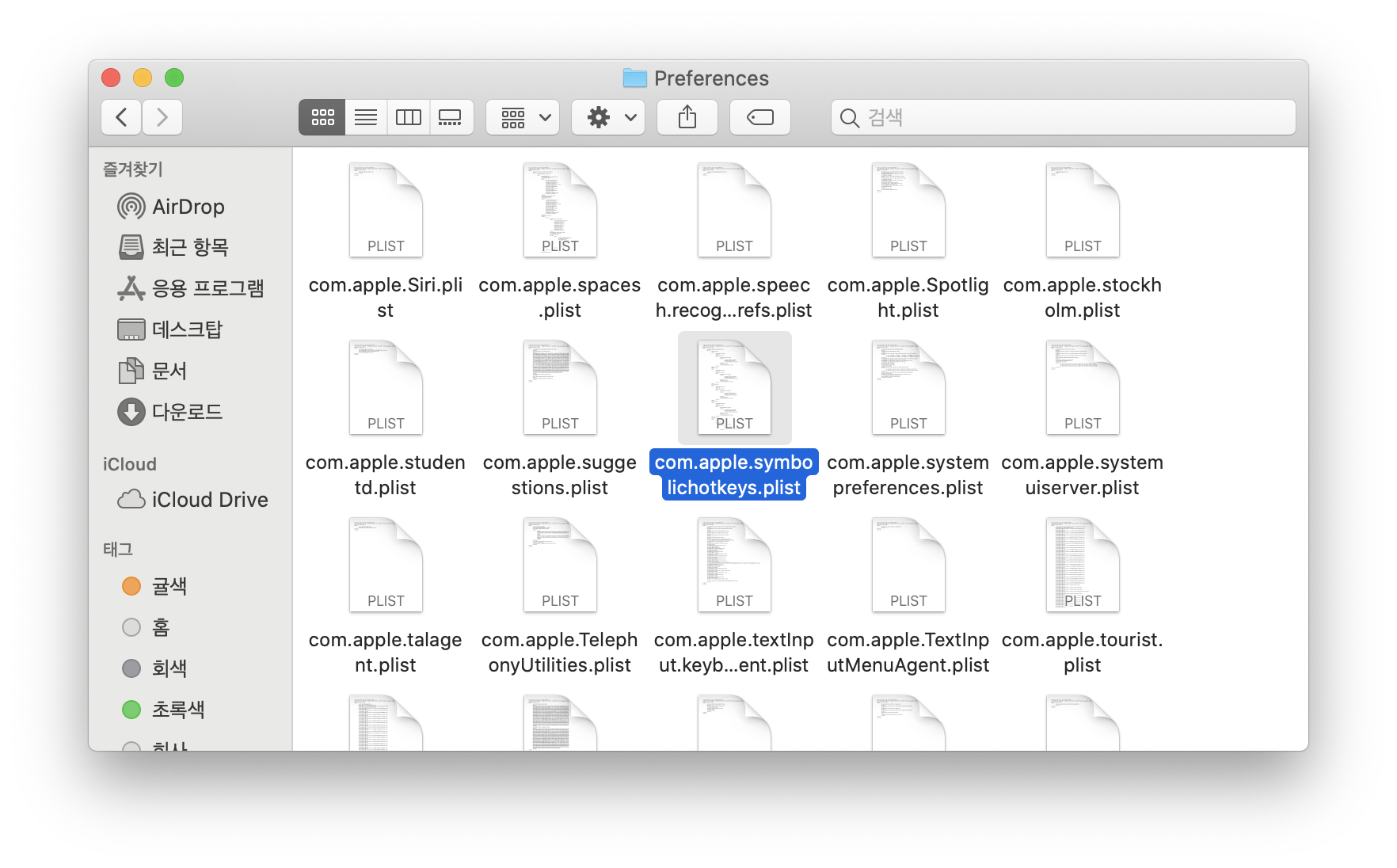
Task: Select com.apple.systemuiserver.plist file icon
Action: tap(1083, 387)
